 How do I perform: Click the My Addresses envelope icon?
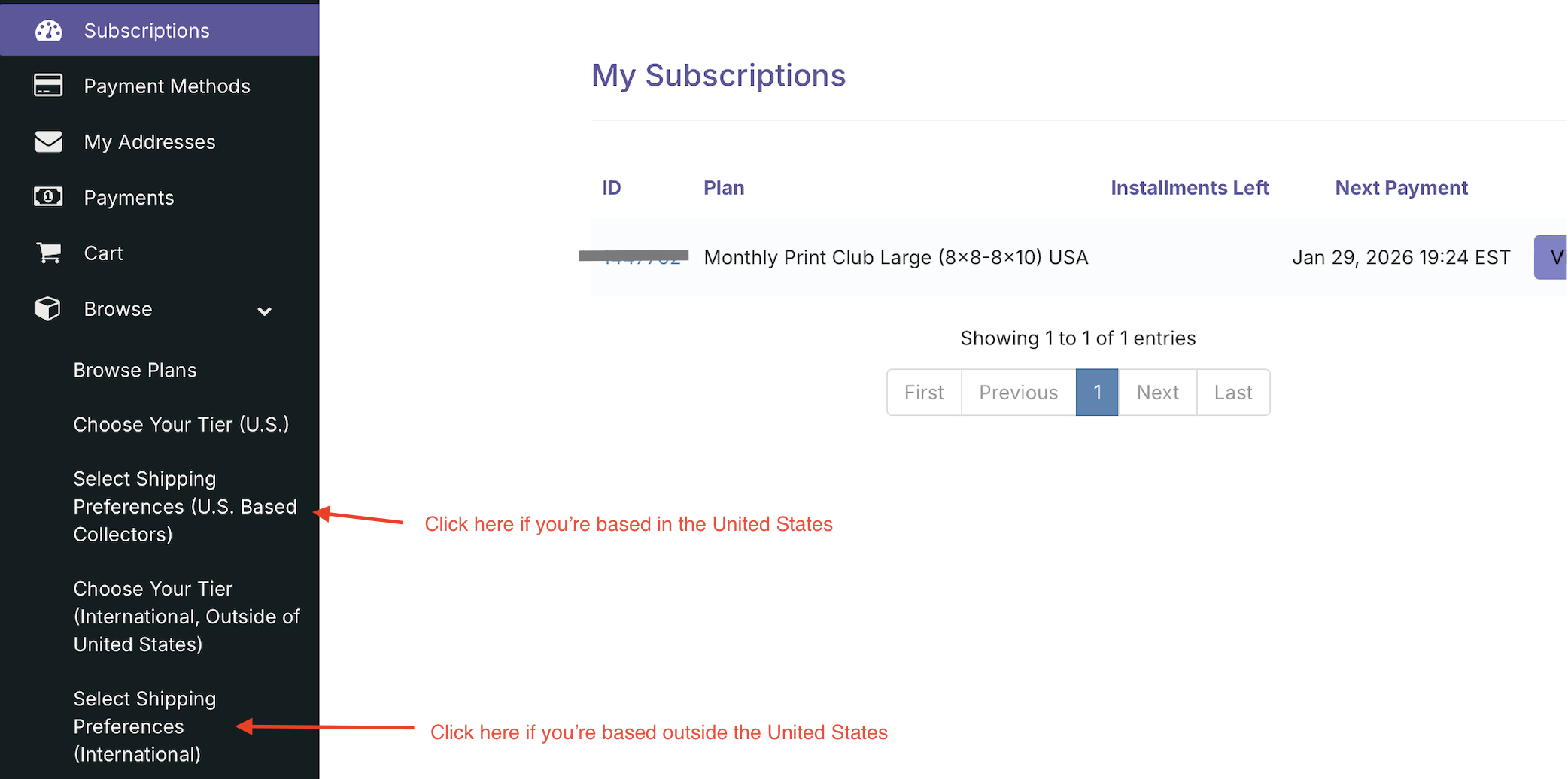coord(49,141)
